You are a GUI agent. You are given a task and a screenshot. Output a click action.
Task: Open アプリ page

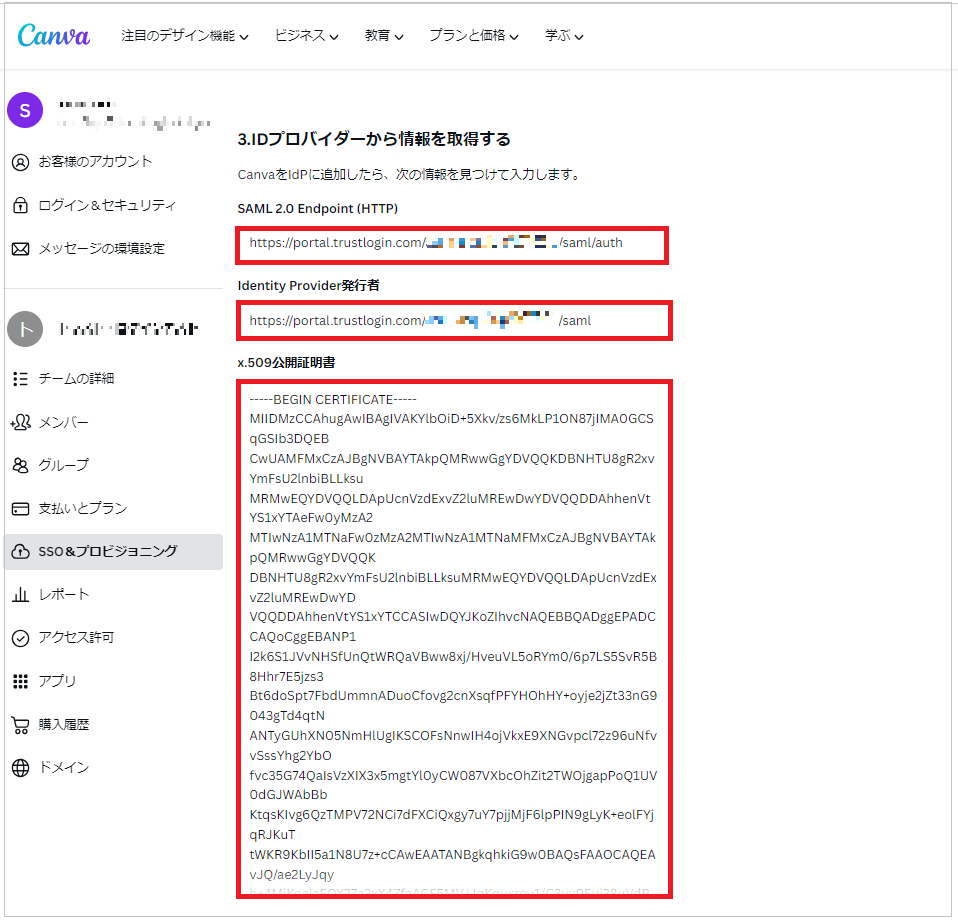(x=57, y=681)
